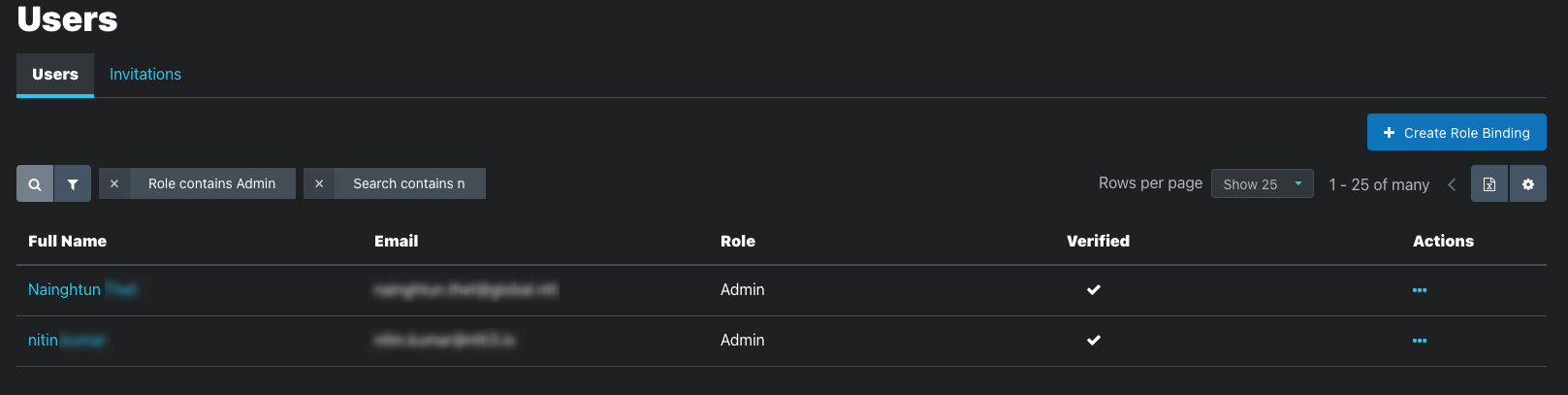This screenshot has width=1568, height=395.
Task: Click the 'Role contains Admin' filter chip
Action: coord(212,183)
